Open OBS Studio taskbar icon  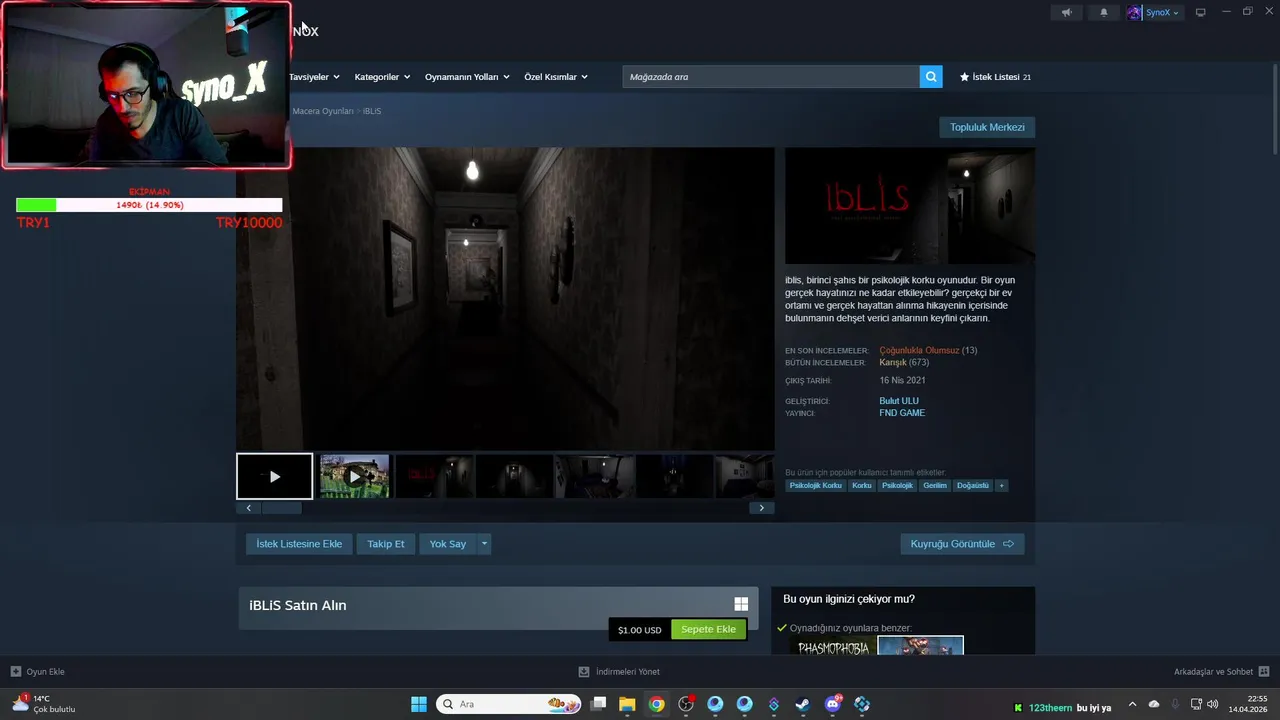tap(686, 705)
